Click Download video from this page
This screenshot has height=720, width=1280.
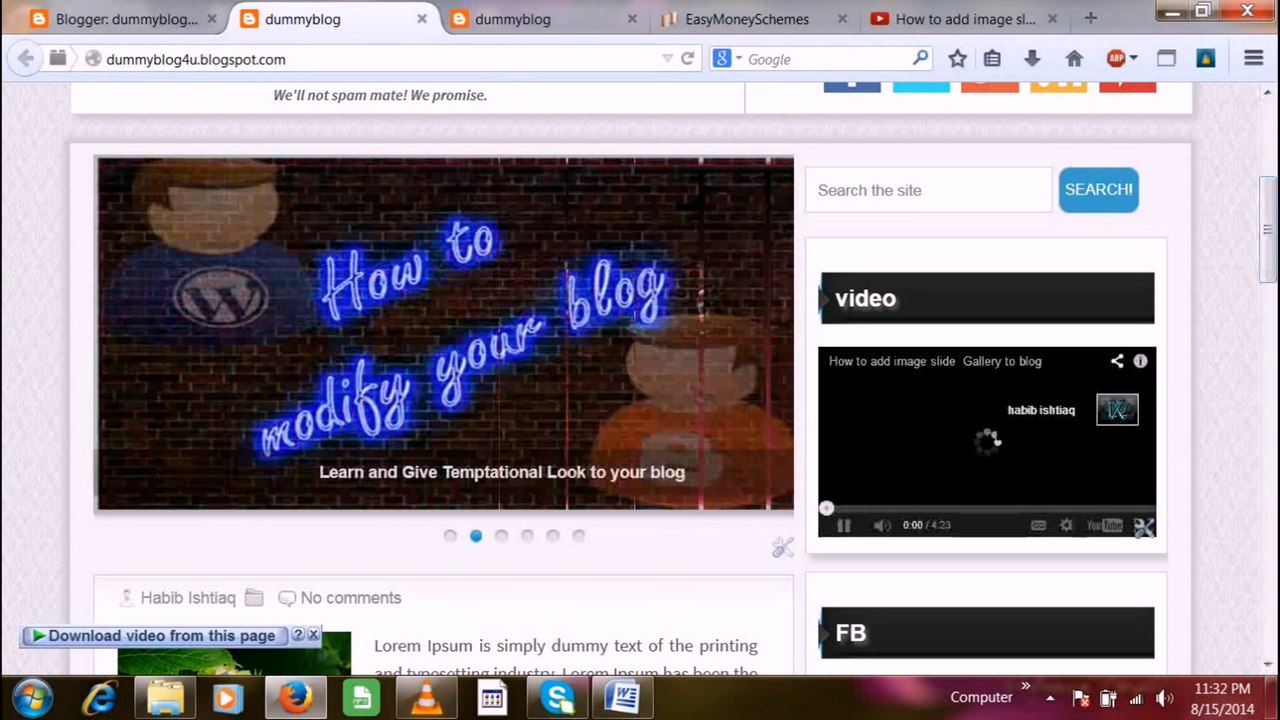161,635
